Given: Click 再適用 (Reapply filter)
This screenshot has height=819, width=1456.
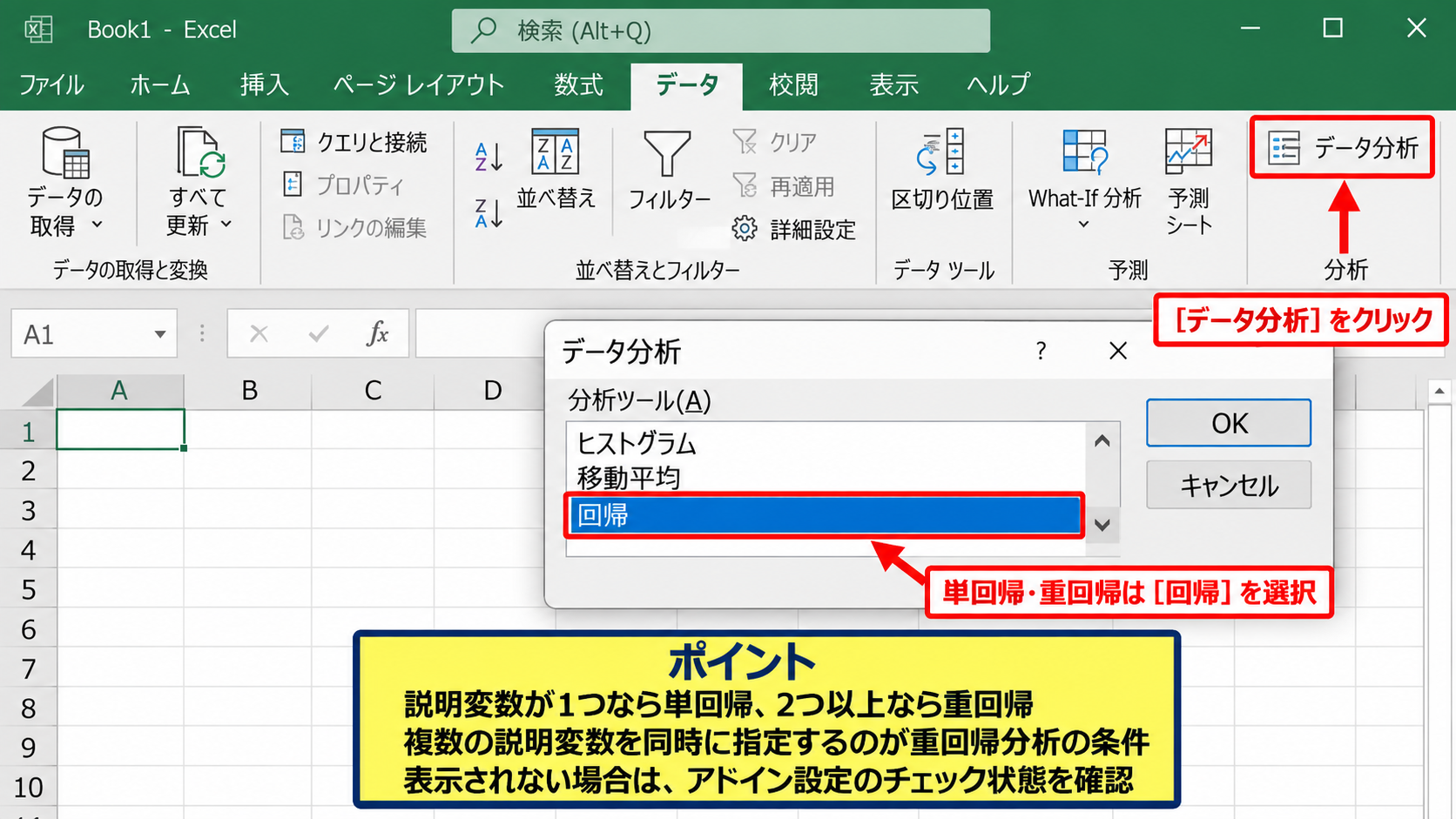Looking at the screenshot, I should point(784,185).
